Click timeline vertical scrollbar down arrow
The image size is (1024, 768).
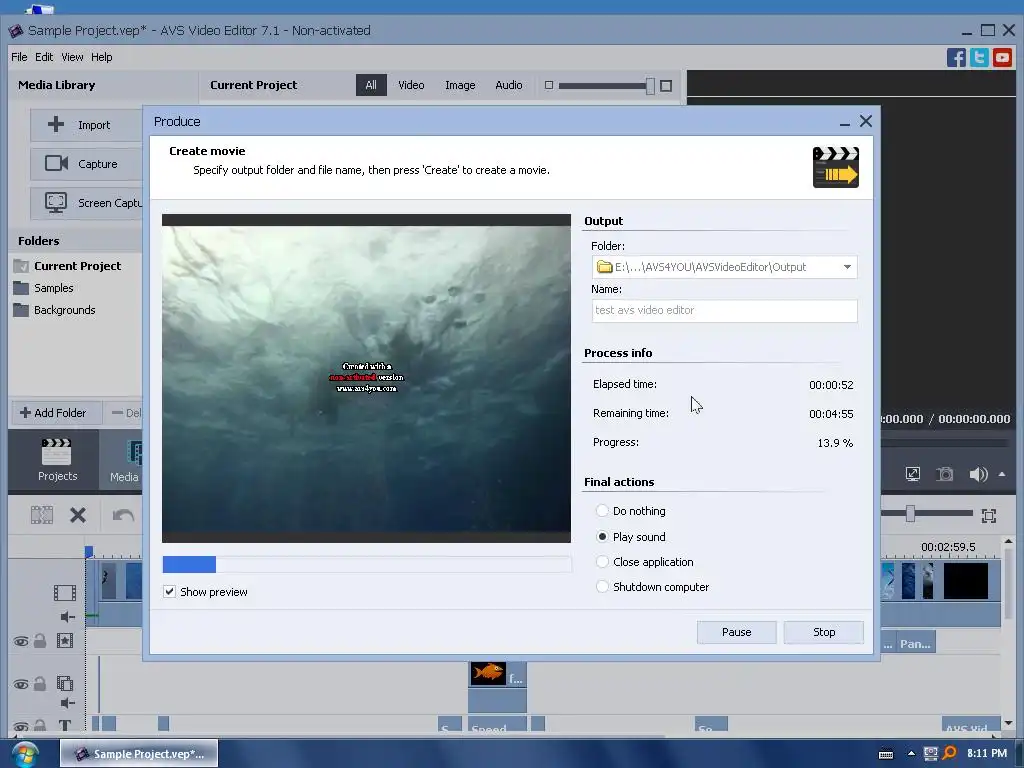coord(1008,723)
